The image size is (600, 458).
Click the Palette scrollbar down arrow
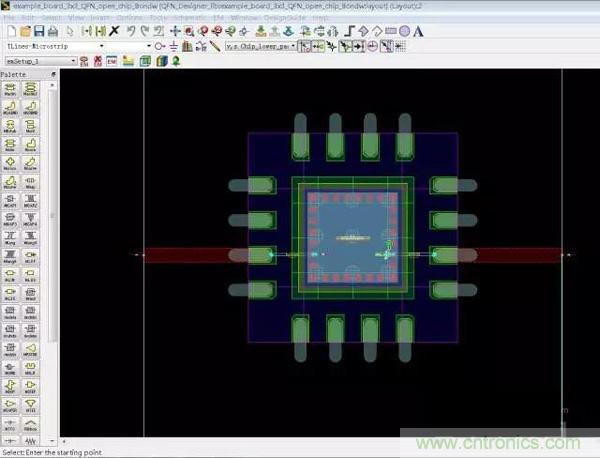point(54,442)
